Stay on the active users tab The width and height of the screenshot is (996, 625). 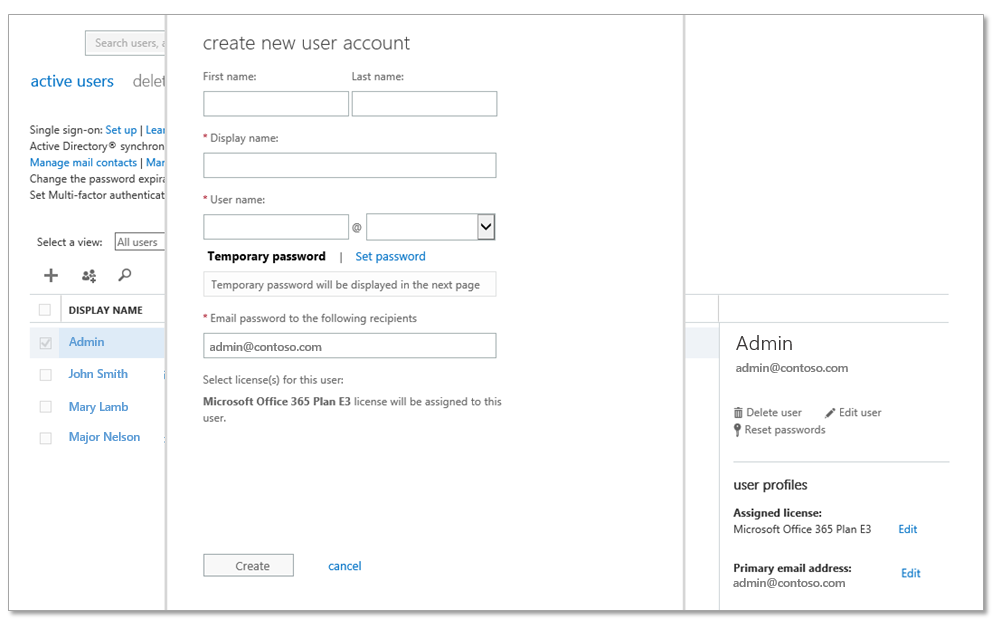pyautogui.click(x=72, y=81)
